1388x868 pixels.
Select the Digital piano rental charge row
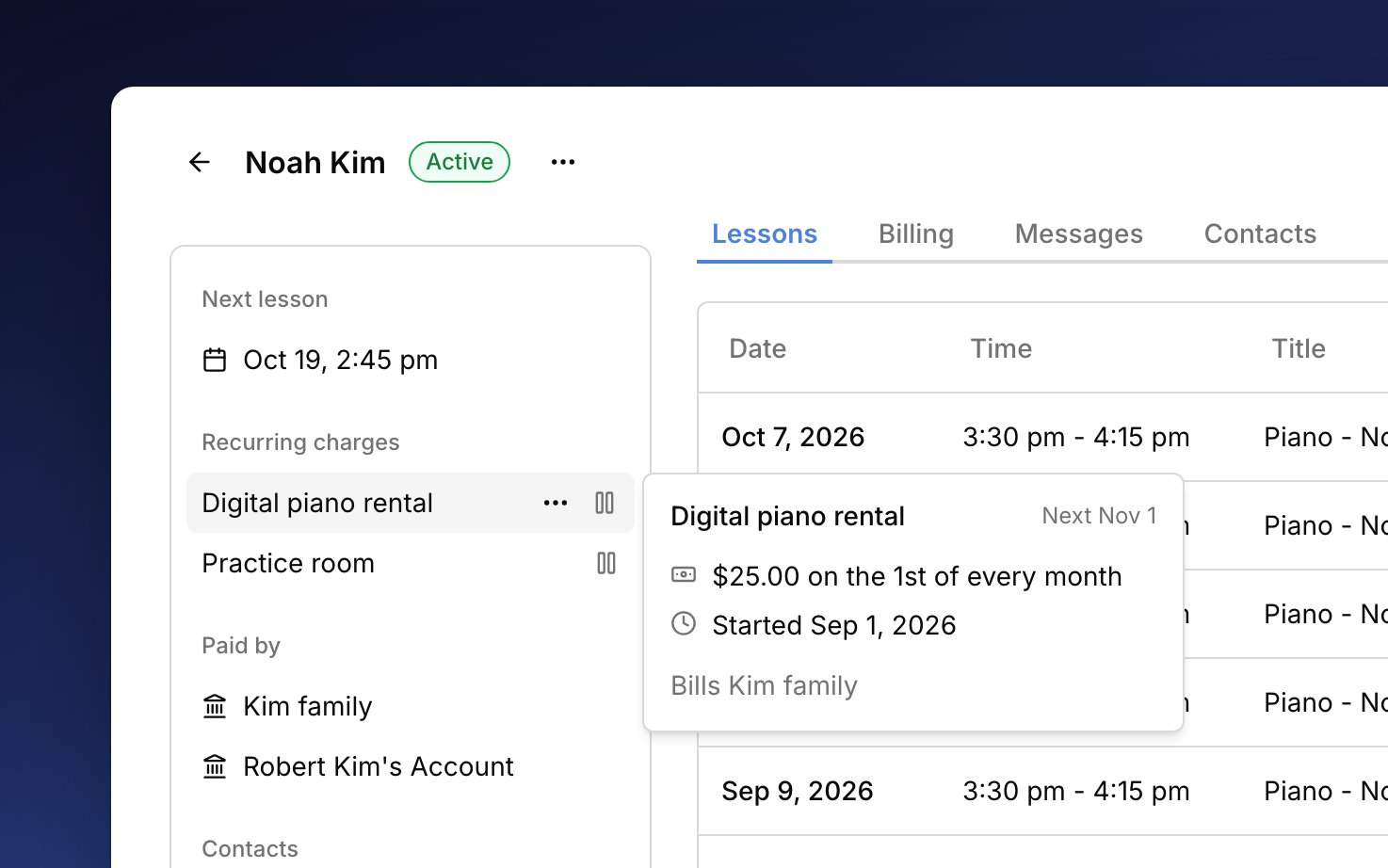(x=411, y=503)
